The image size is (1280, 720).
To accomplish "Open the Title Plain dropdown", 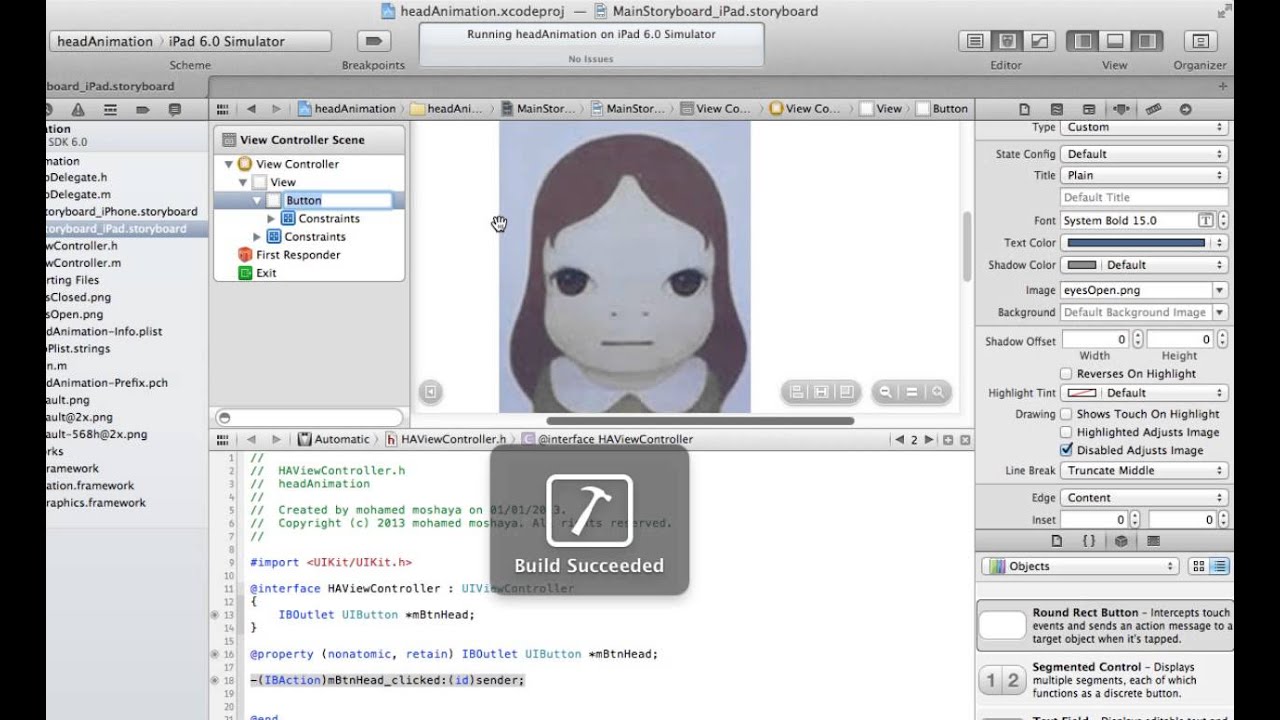I will click(1144, 175).
